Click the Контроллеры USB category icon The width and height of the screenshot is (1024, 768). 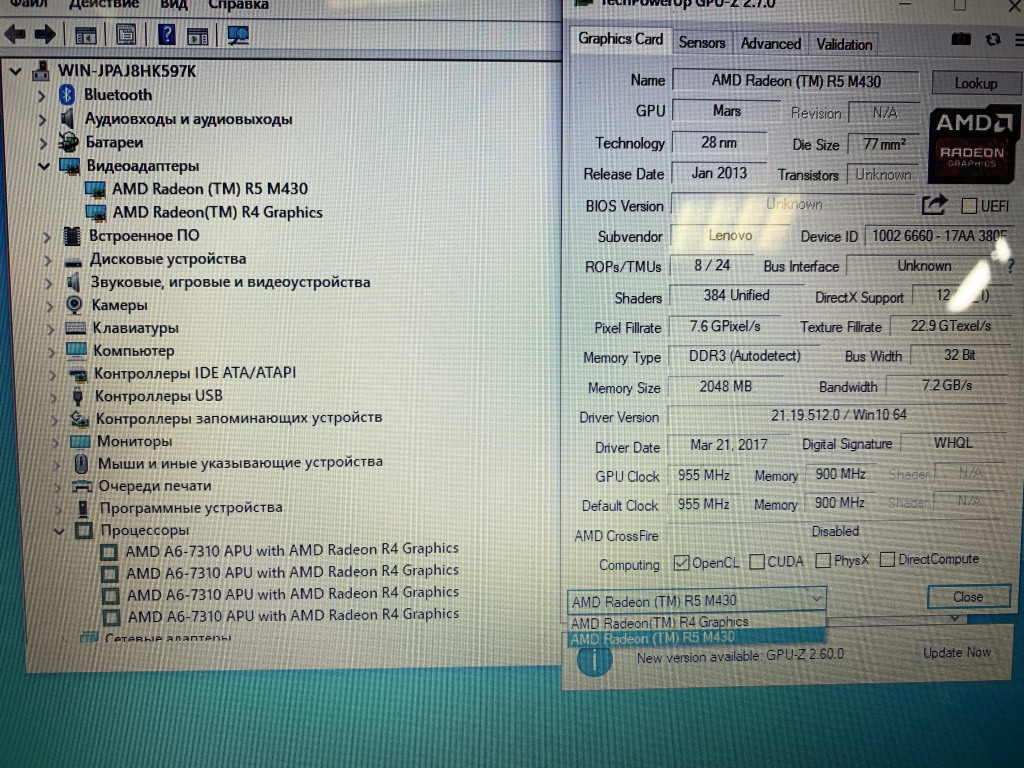click(78, 396)
